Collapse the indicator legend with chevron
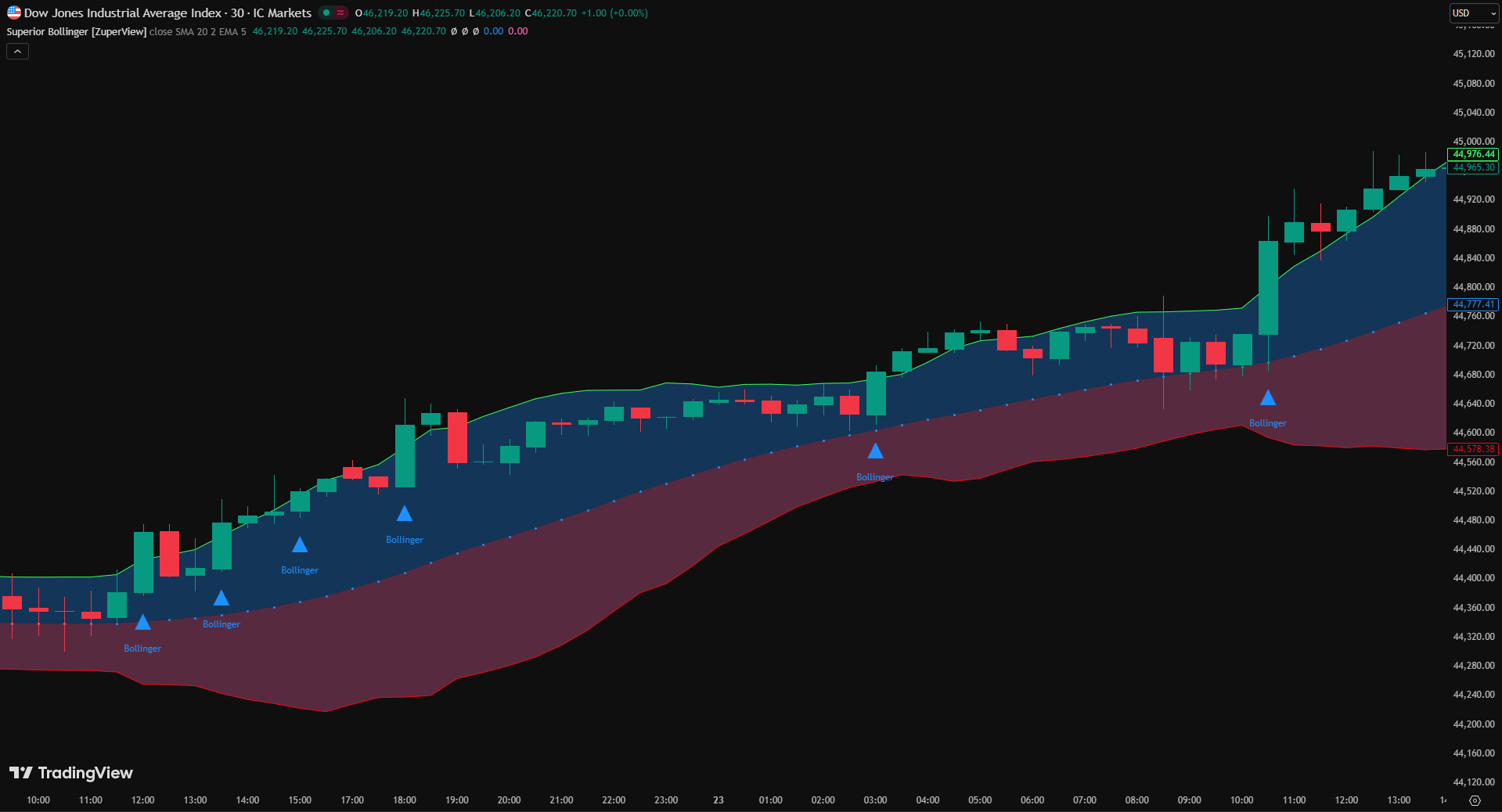 [17, 52]
